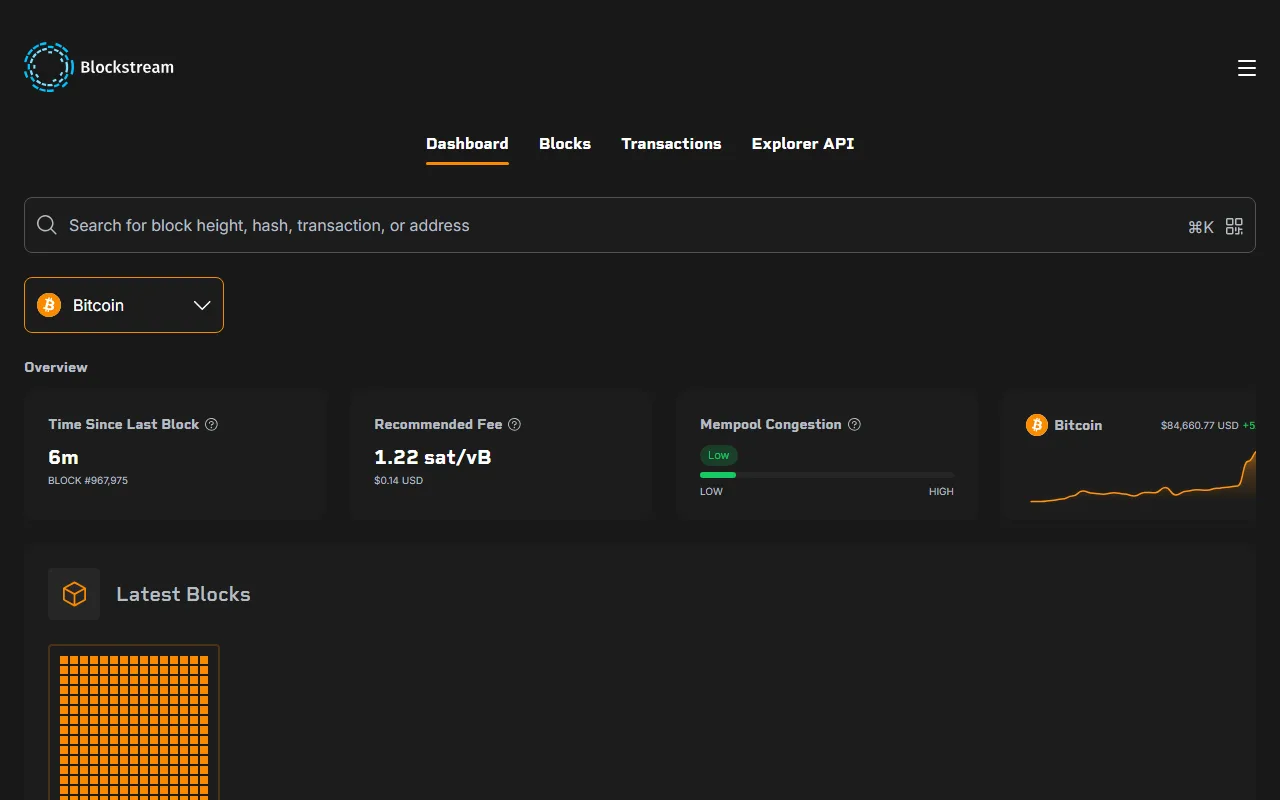This screenshot has width=1280, height=800.
Task: Focus the block, hash, or address search field
Action: tap(640, 225)
